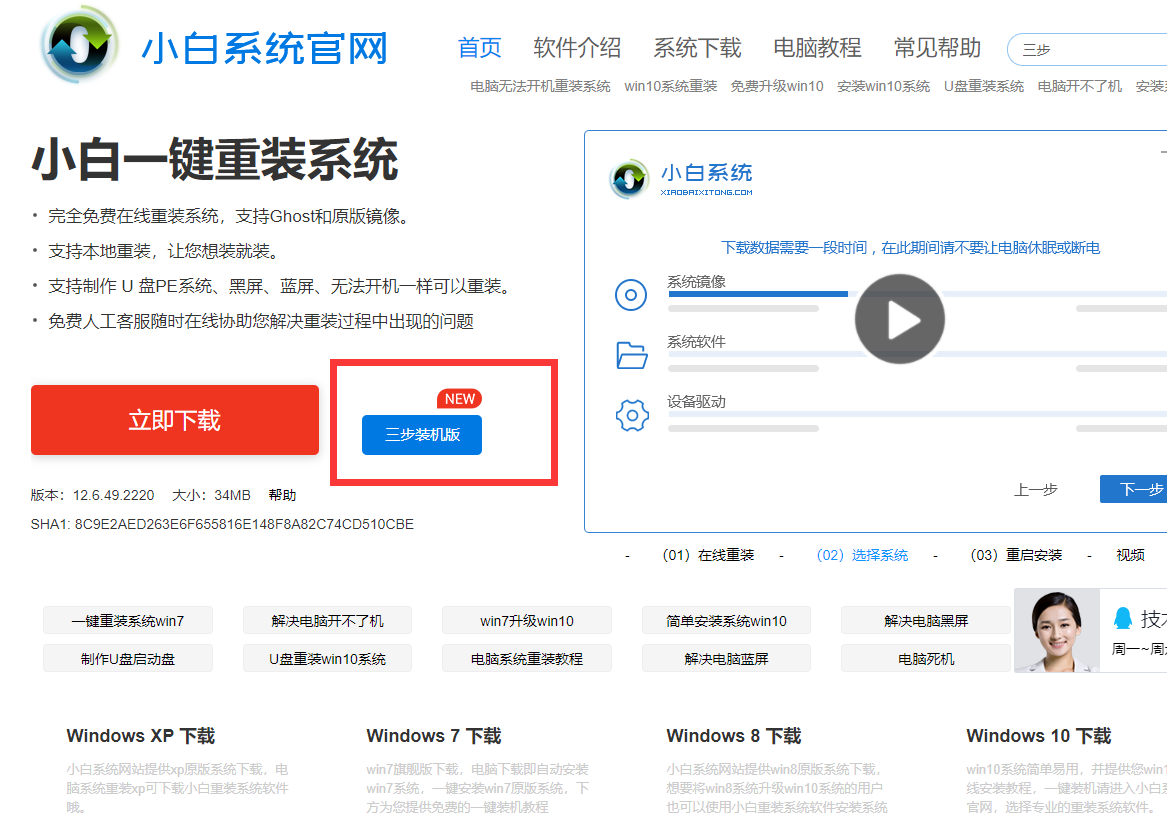Click the system image disc icon
The width and height of the screenshot is (1167, 825).
point(631,295)
